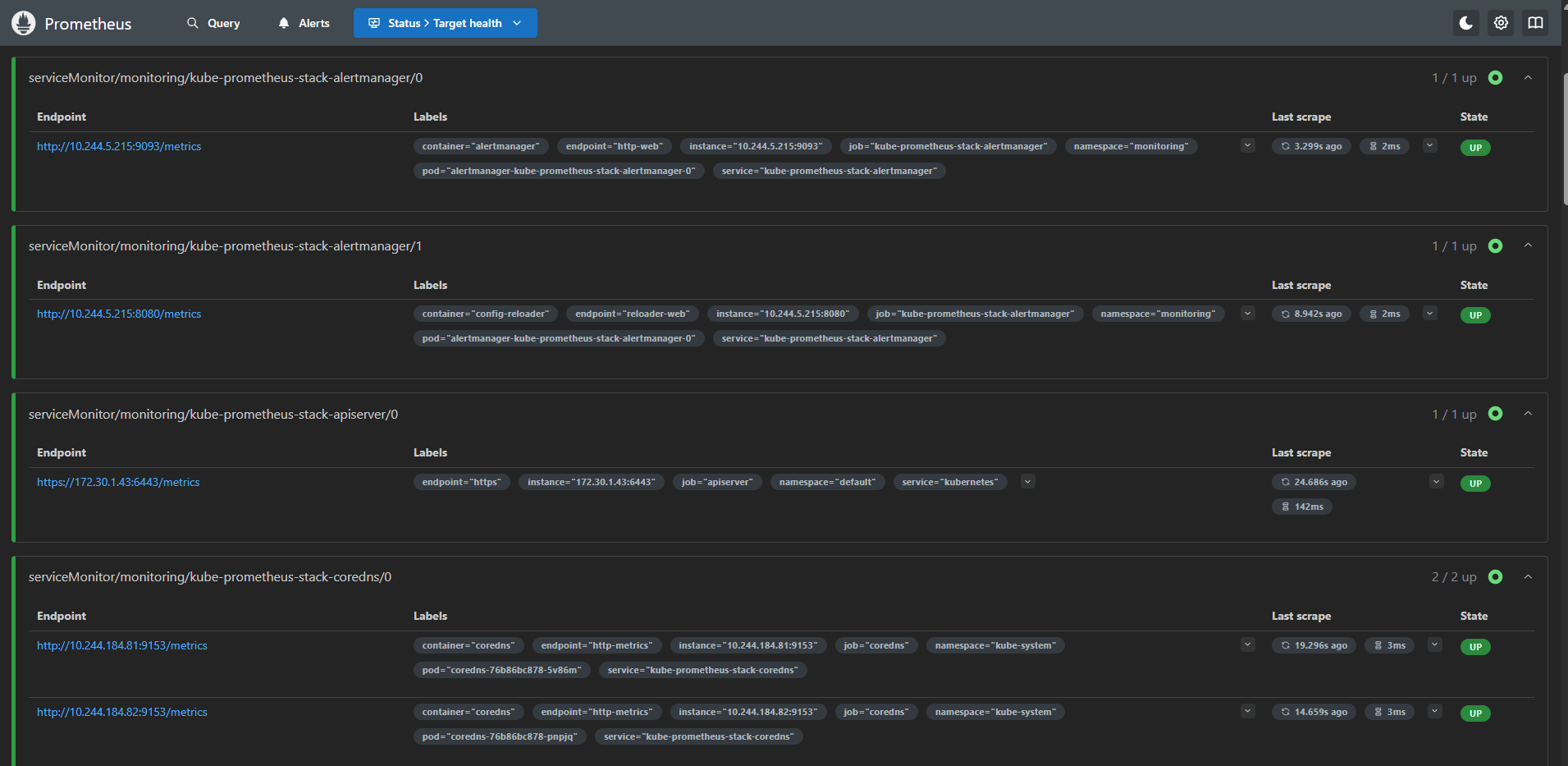Open the chevron after 3ms in the 184.82 row
Viewport: 1568px width, 766px height.
pyautogui.click(x=1435, y=711)
